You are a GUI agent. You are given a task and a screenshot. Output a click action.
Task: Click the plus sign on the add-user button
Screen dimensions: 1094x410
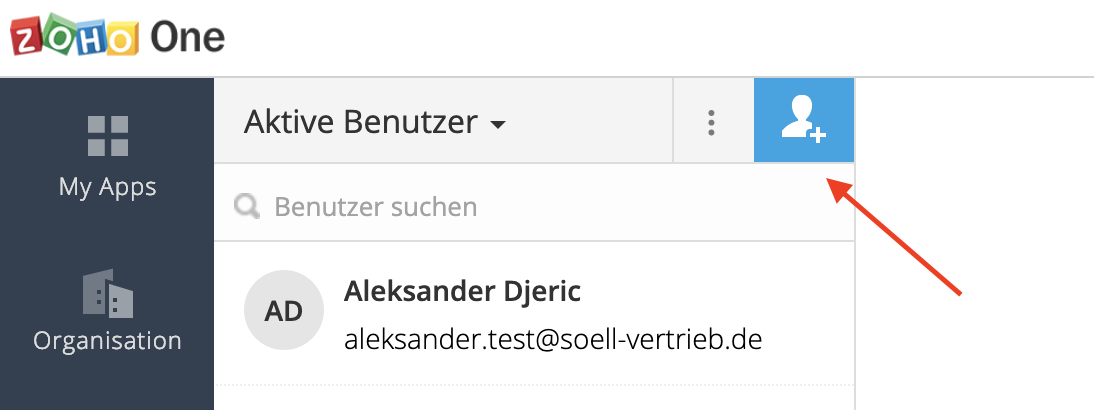(817, 135)
